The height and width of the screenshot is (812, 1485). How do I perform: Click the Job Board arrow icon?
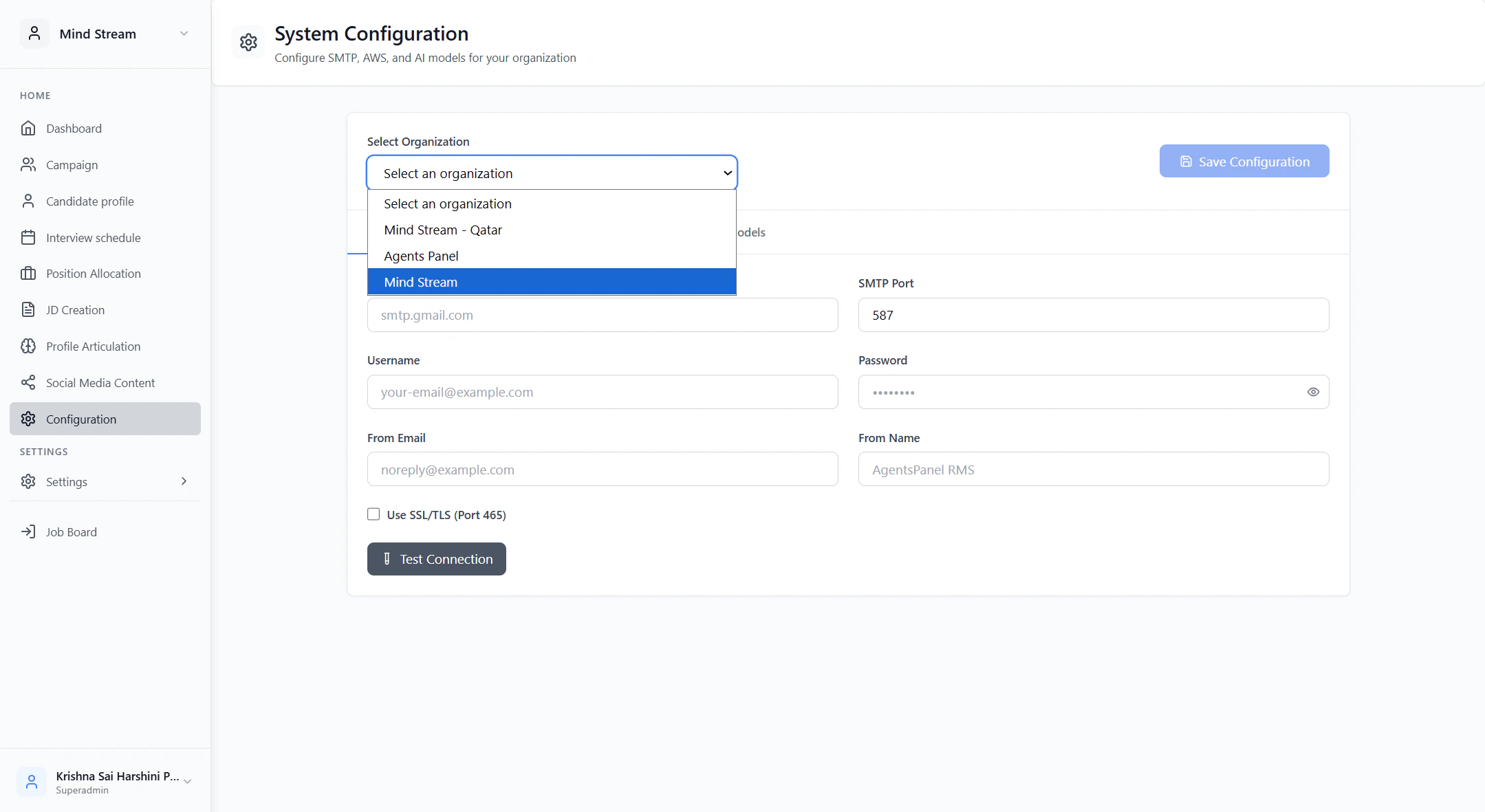pyautogui.click(x=28, y=532)
